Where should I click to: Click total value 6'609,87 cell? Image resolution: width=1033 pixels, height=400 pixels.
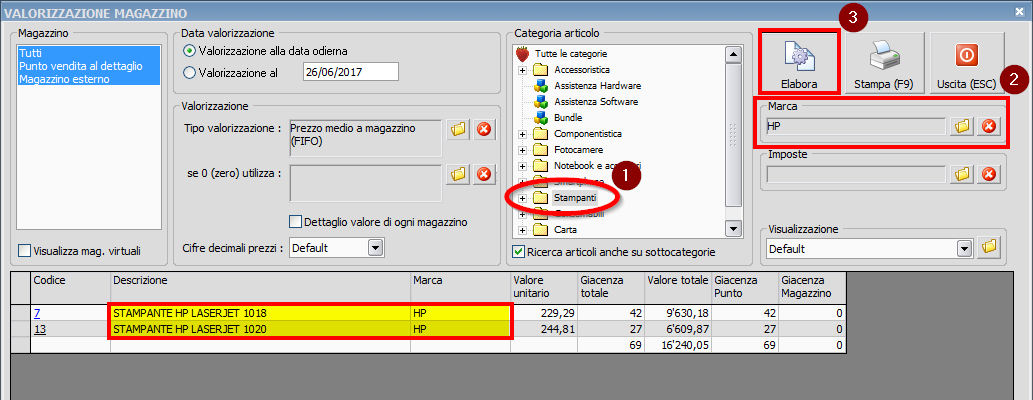678,328
